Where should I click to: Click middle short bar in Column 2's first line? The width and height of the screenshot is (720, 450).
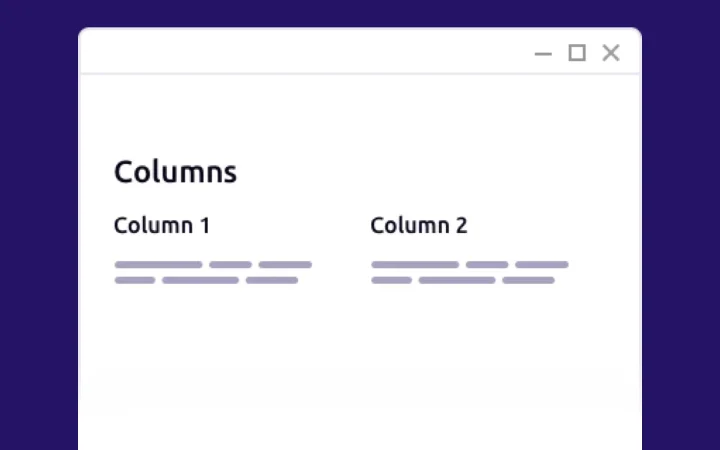(487, 265)
